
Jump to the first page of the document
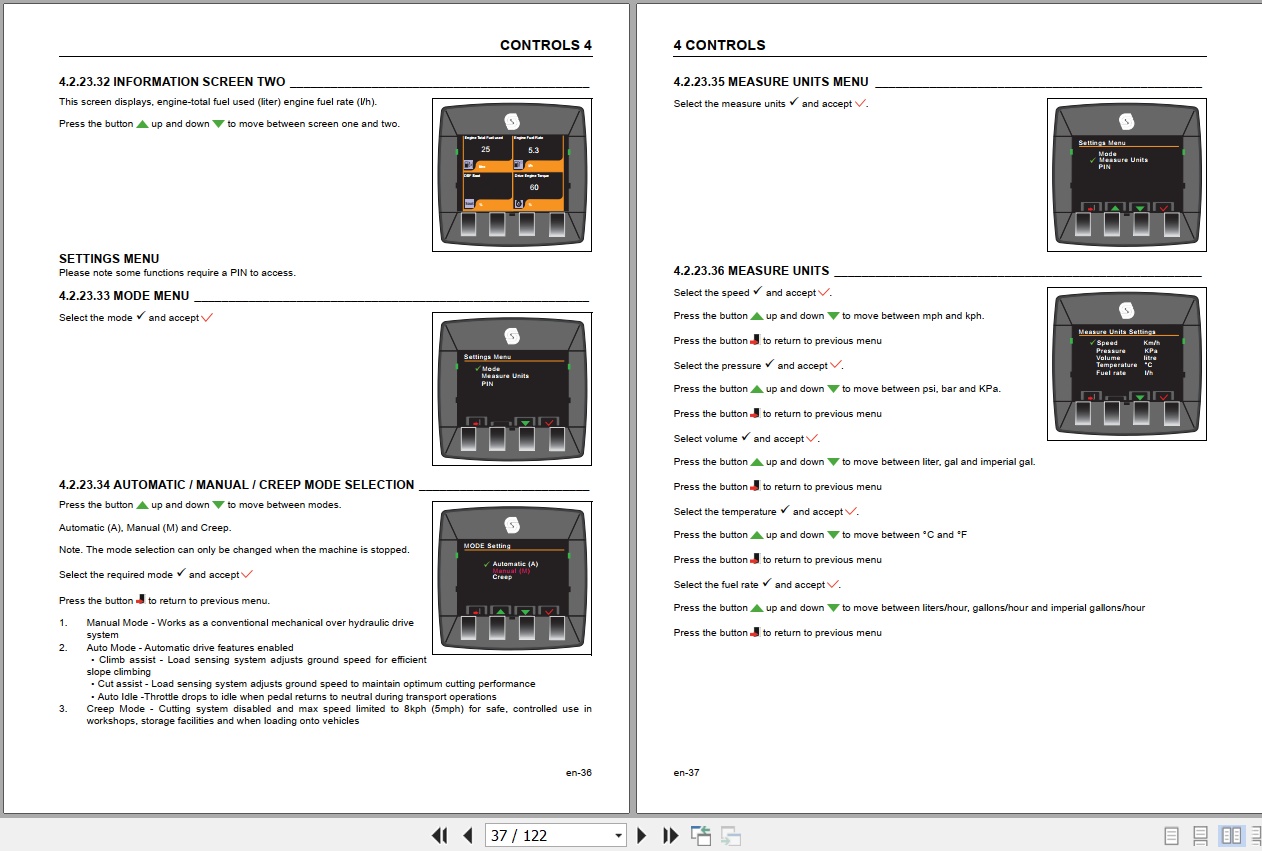(439, 835)
